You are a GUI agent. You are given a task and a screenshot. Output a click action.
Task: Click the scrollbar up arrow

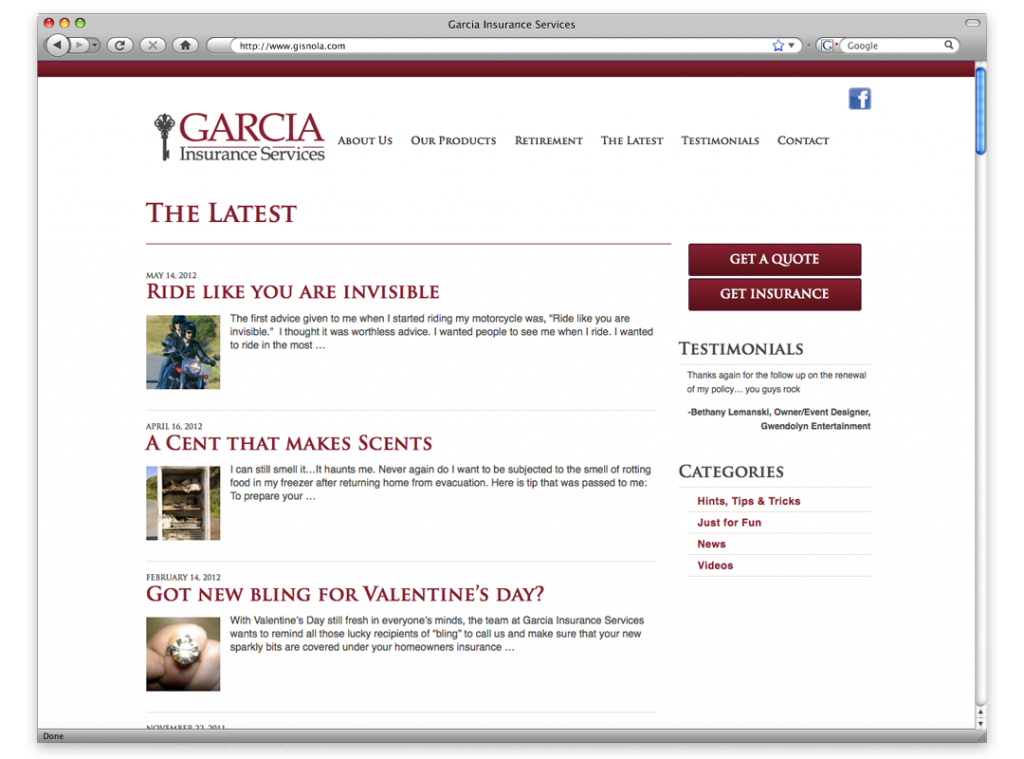980,712
